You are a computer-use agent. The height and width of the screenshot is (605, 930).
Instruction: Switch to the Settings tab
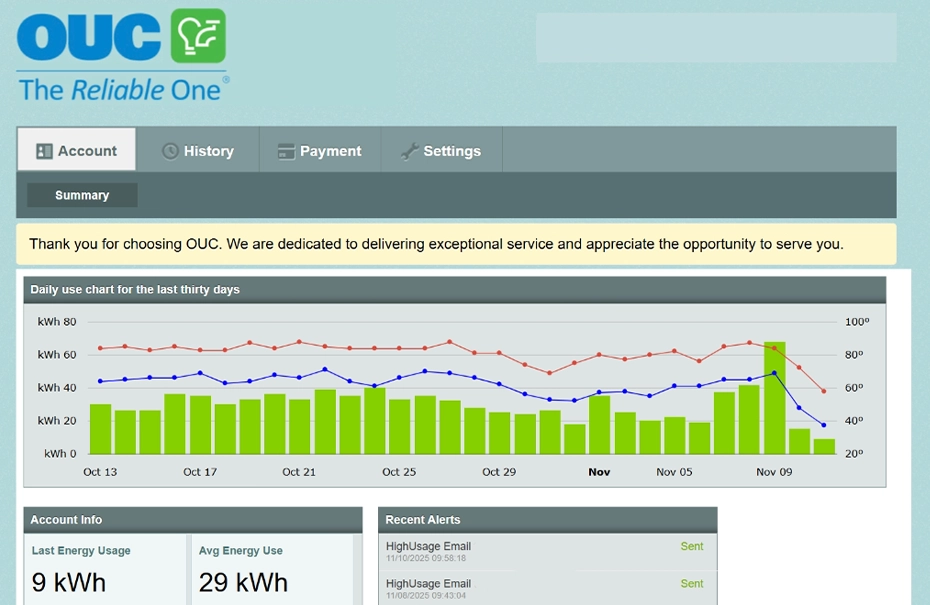tap(441, 151)
